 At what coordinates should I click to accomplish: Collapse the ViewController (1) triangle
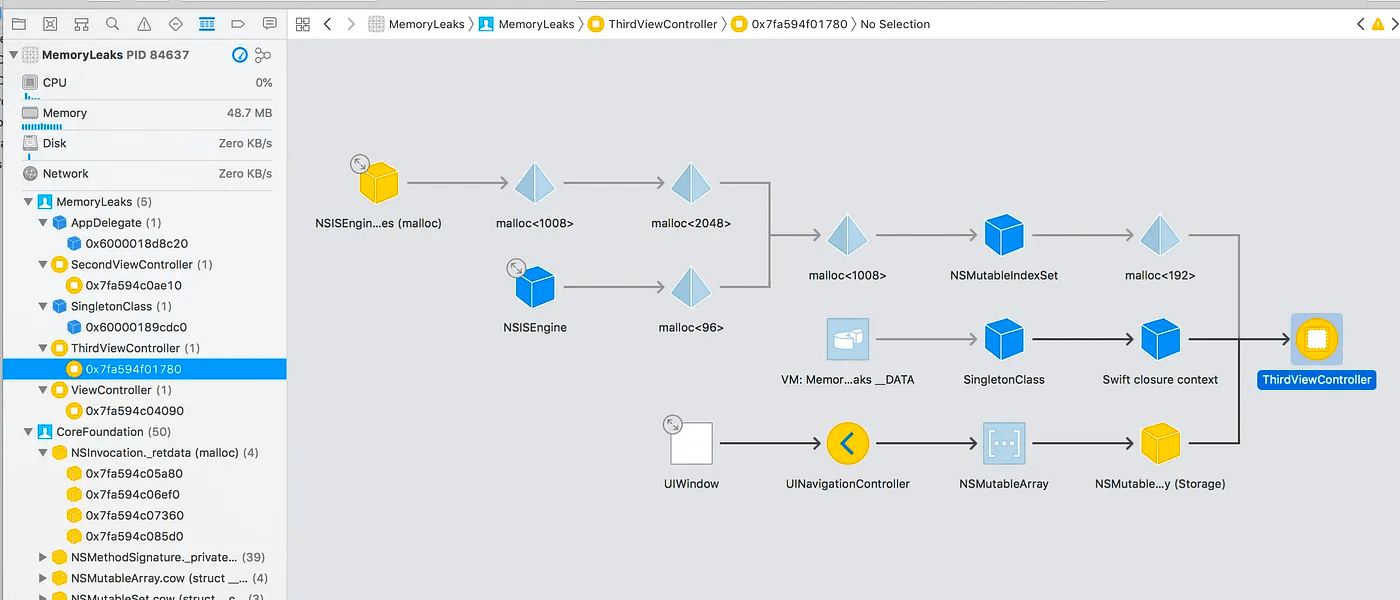pos(43,390)
